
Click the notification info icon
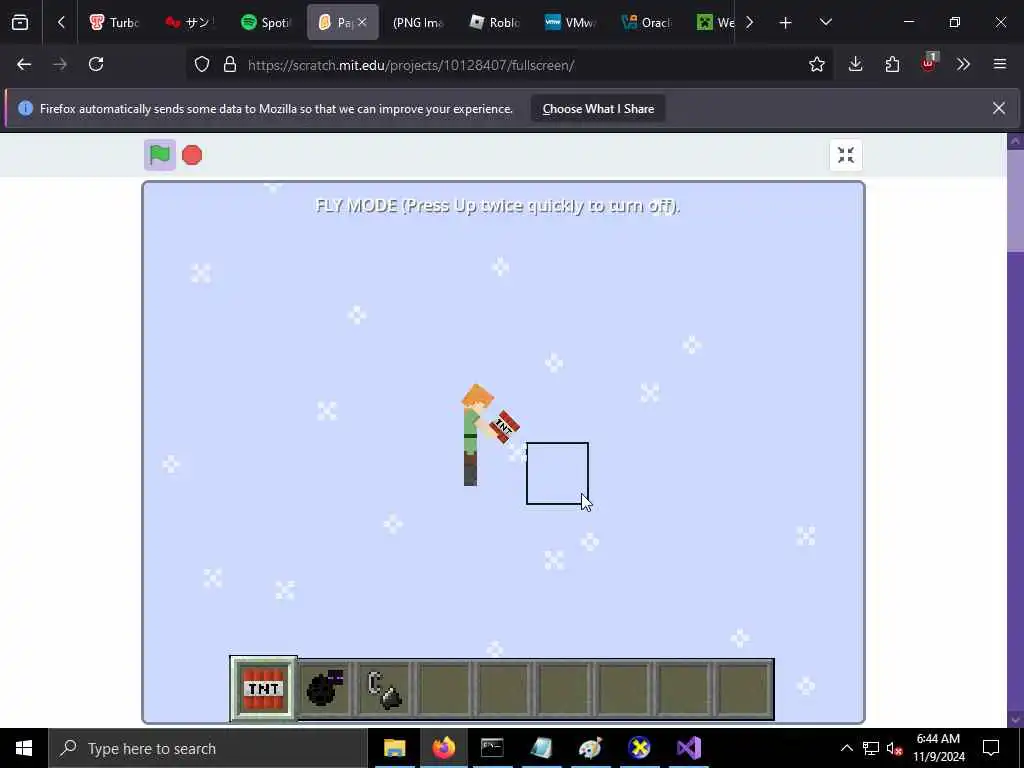(25, 108)
